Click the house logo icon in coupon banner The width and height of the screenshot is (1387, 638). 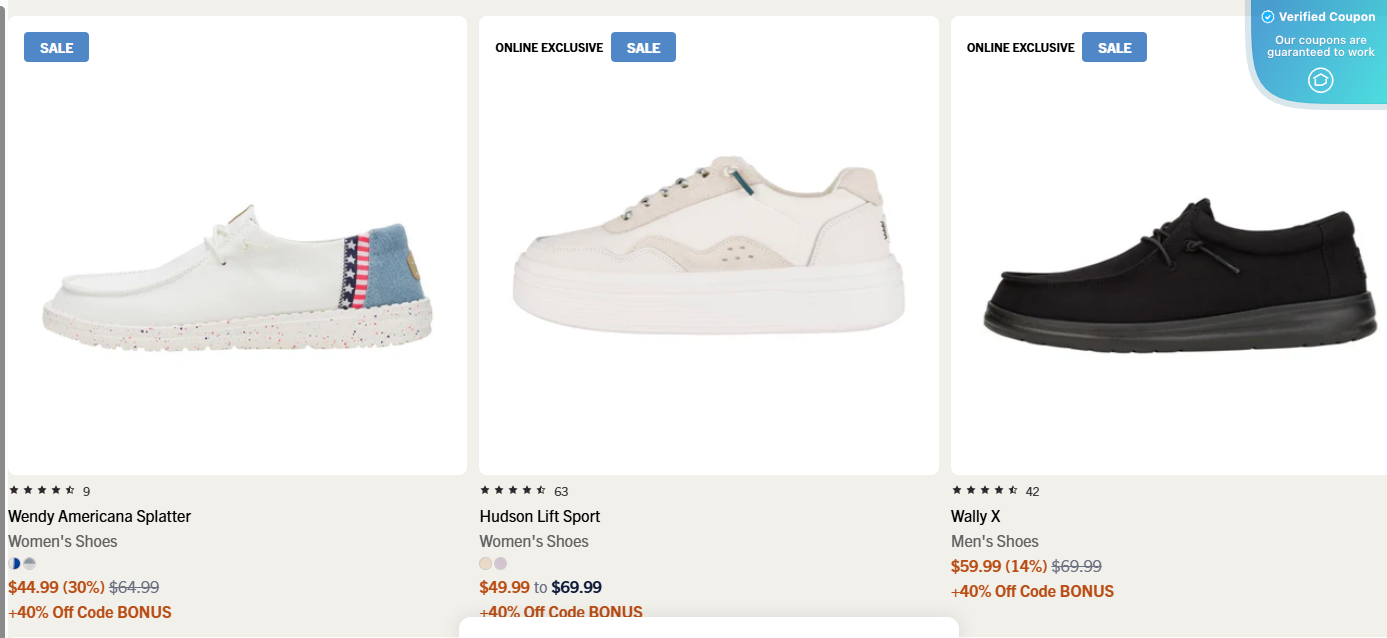click(1320, 80)
